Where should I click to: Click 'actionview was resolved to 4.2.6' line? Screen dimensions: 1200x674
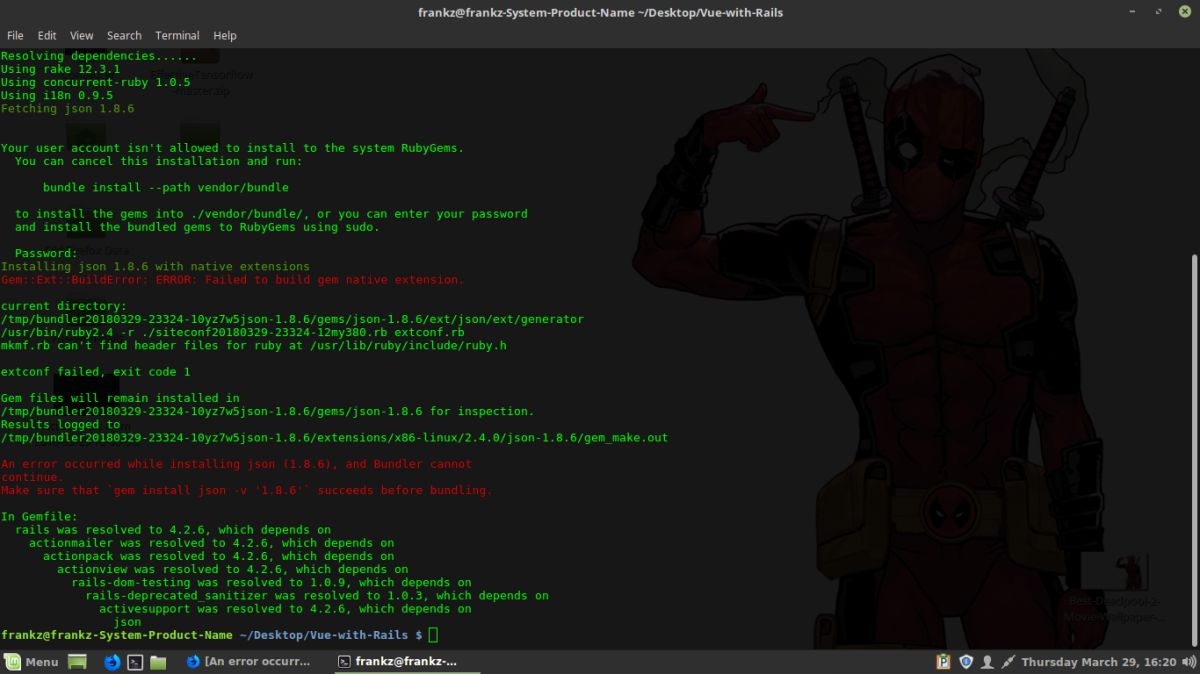coord(232,569)
